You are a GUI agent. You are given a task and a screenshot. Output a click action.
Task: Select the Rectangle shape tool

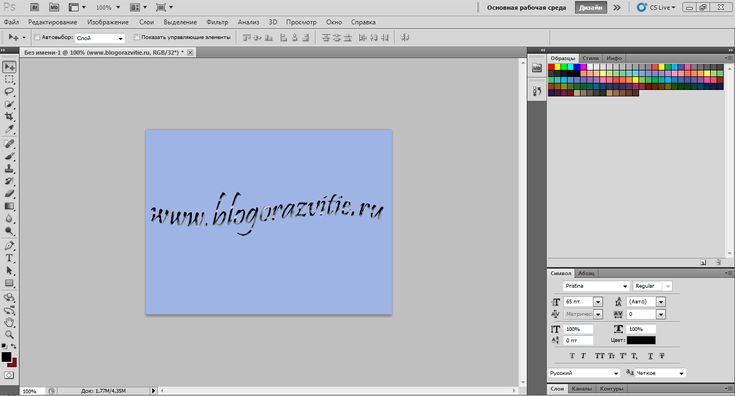(x=9, y=283)
